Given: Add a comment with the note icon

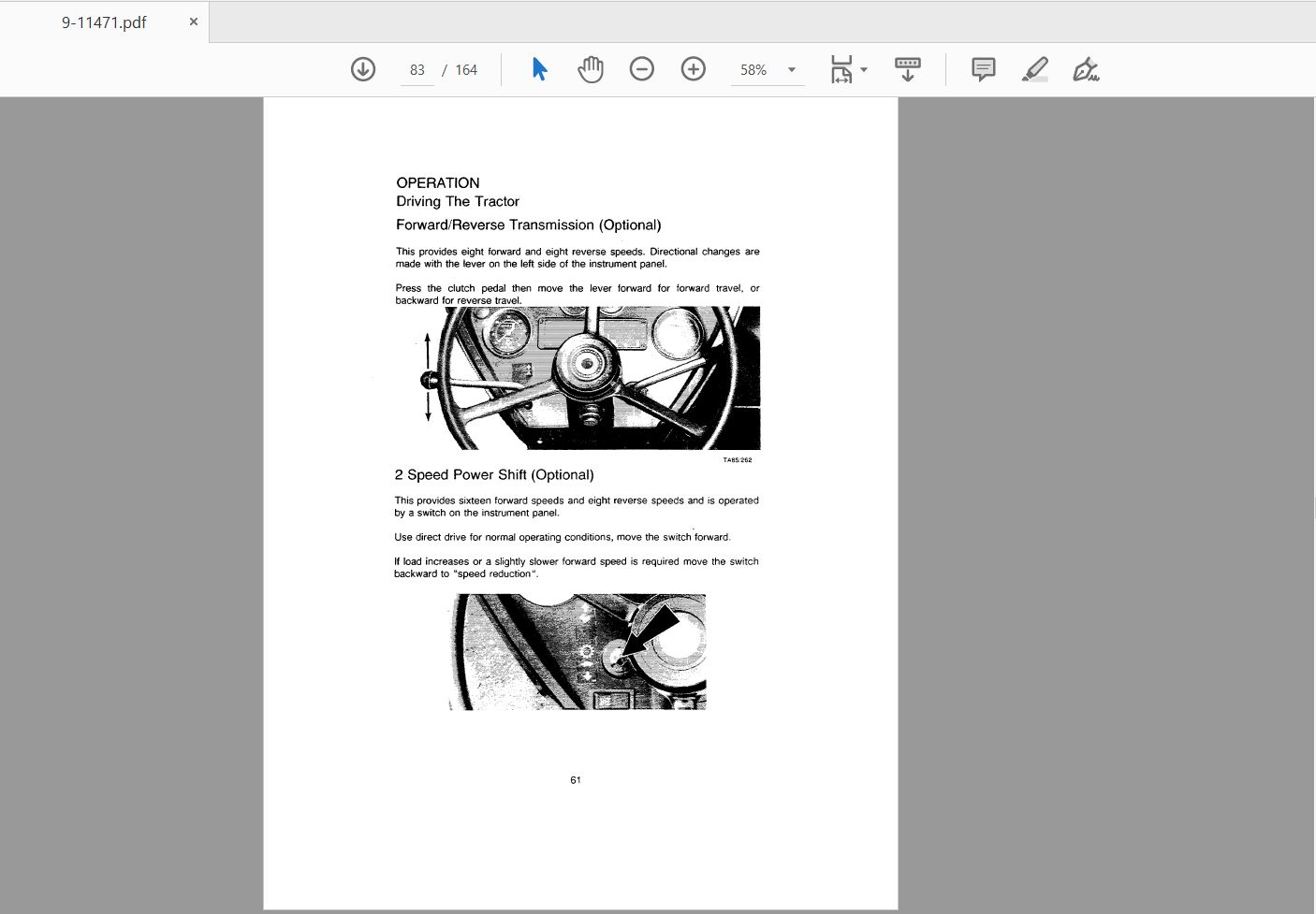Looking at the screenshot, I should [984, 69].
